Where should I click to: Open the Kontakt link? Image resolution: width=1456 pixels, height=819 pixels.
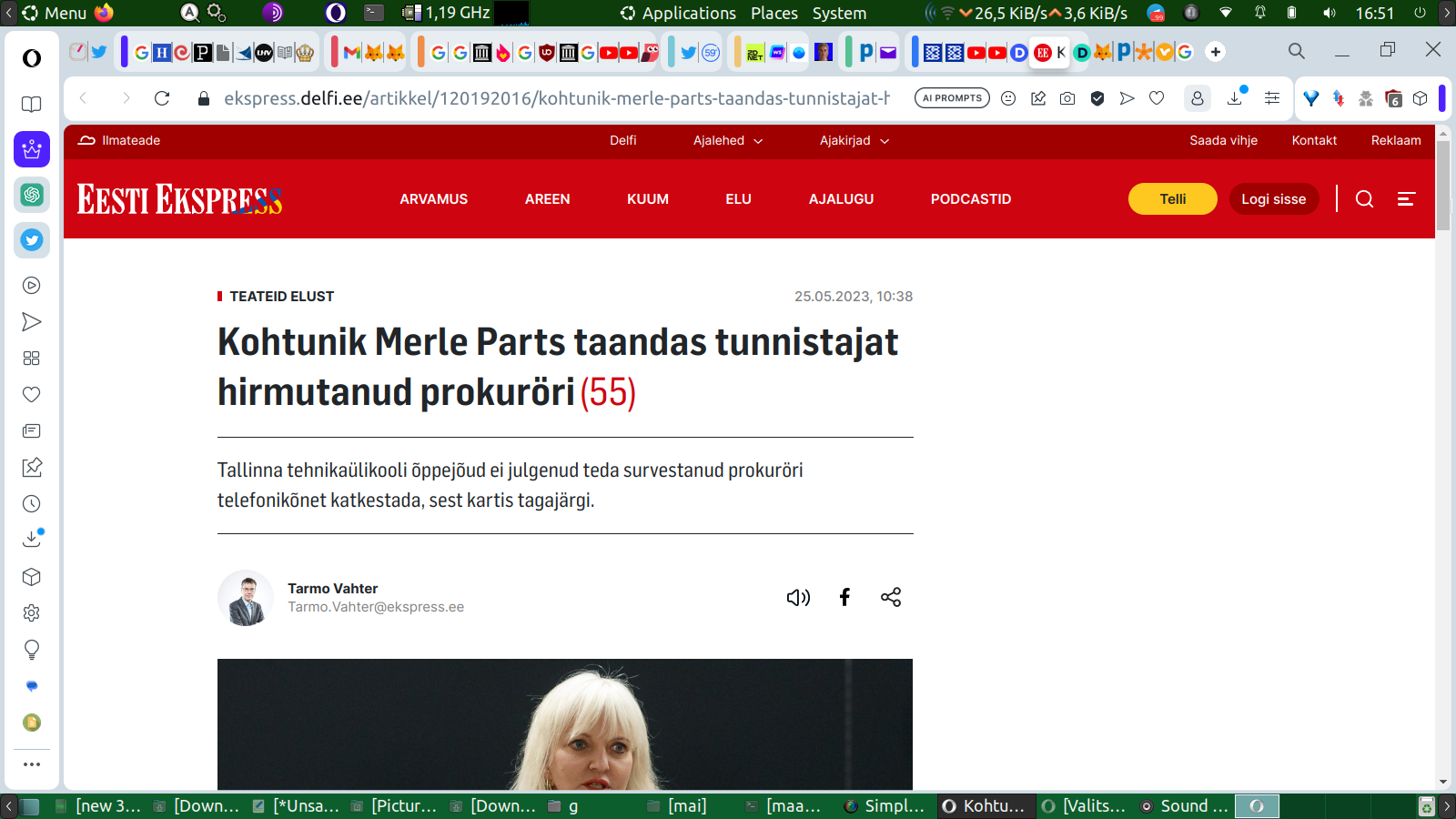(x=1315, y=140)
